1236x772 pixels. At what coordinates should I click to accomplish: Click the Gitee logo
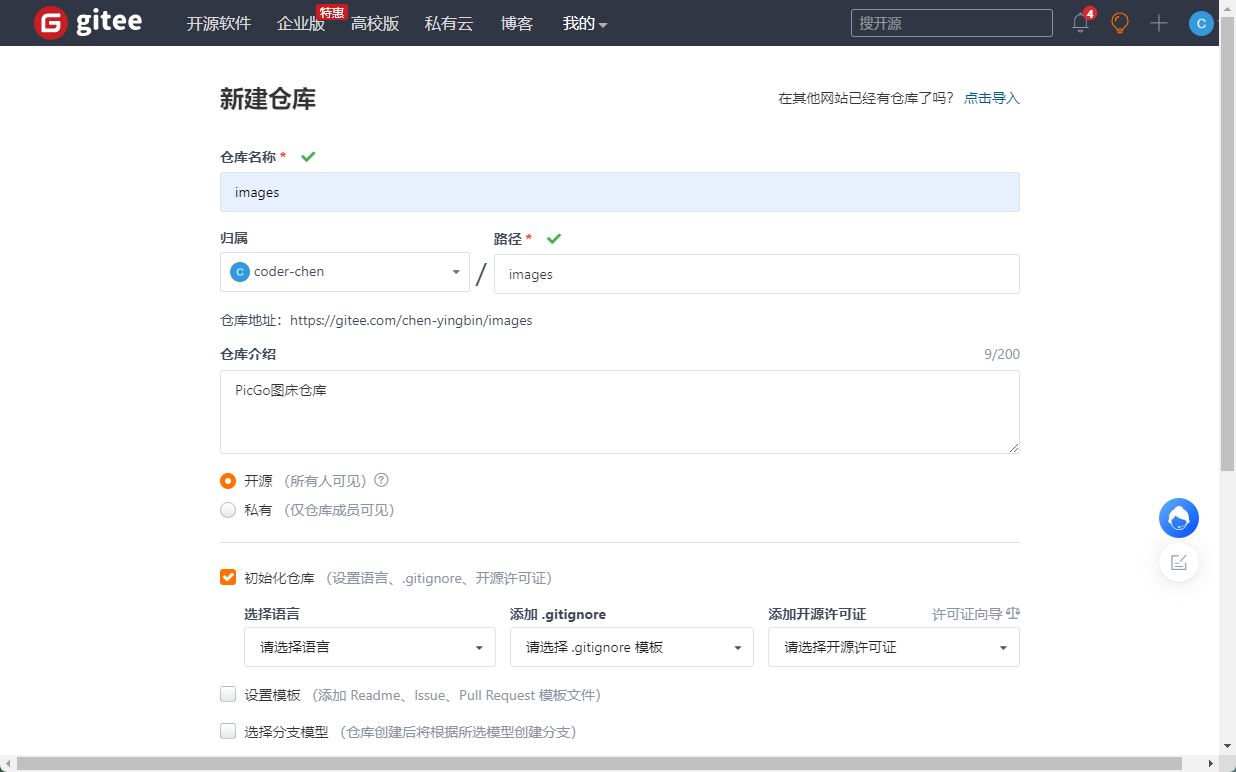(x=88, y=23)
